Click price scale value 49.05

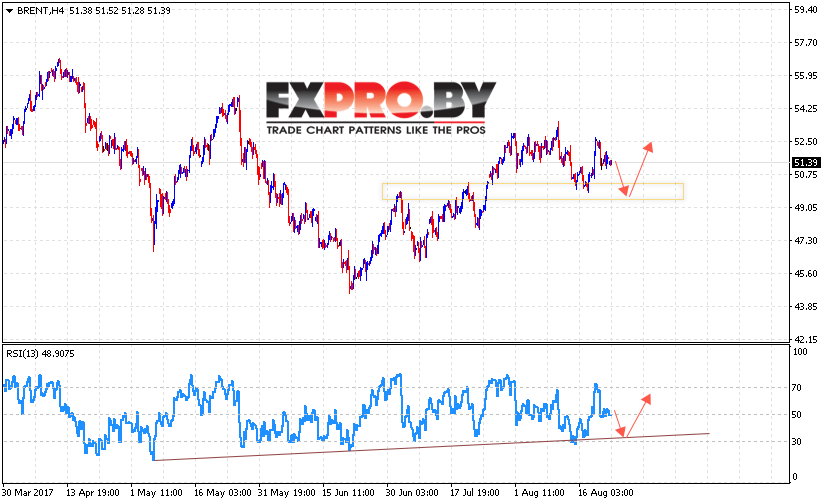click(805, 208)
